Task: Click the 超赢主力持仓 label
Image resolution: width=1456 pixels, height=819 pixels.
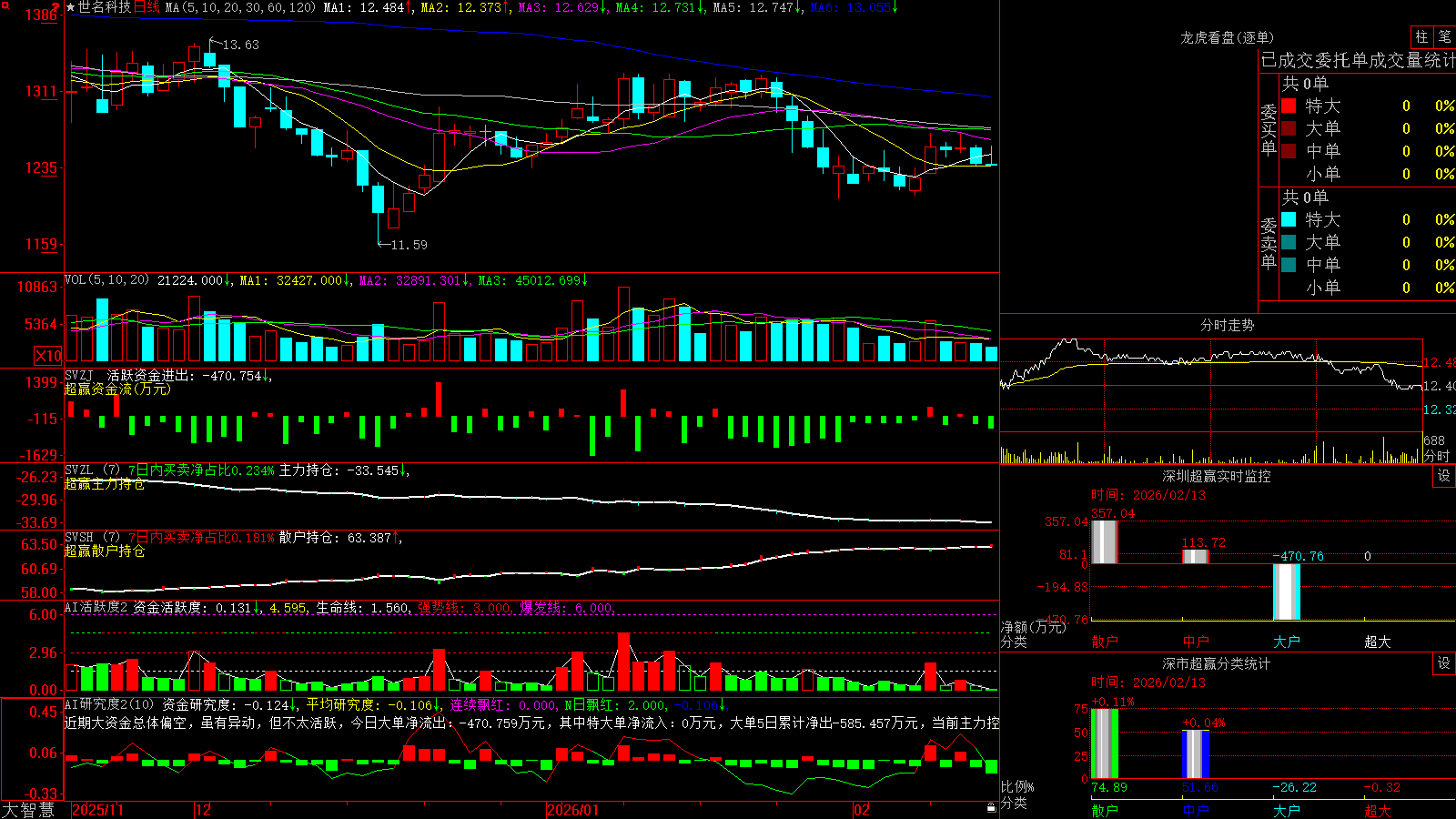Action: 105,483
